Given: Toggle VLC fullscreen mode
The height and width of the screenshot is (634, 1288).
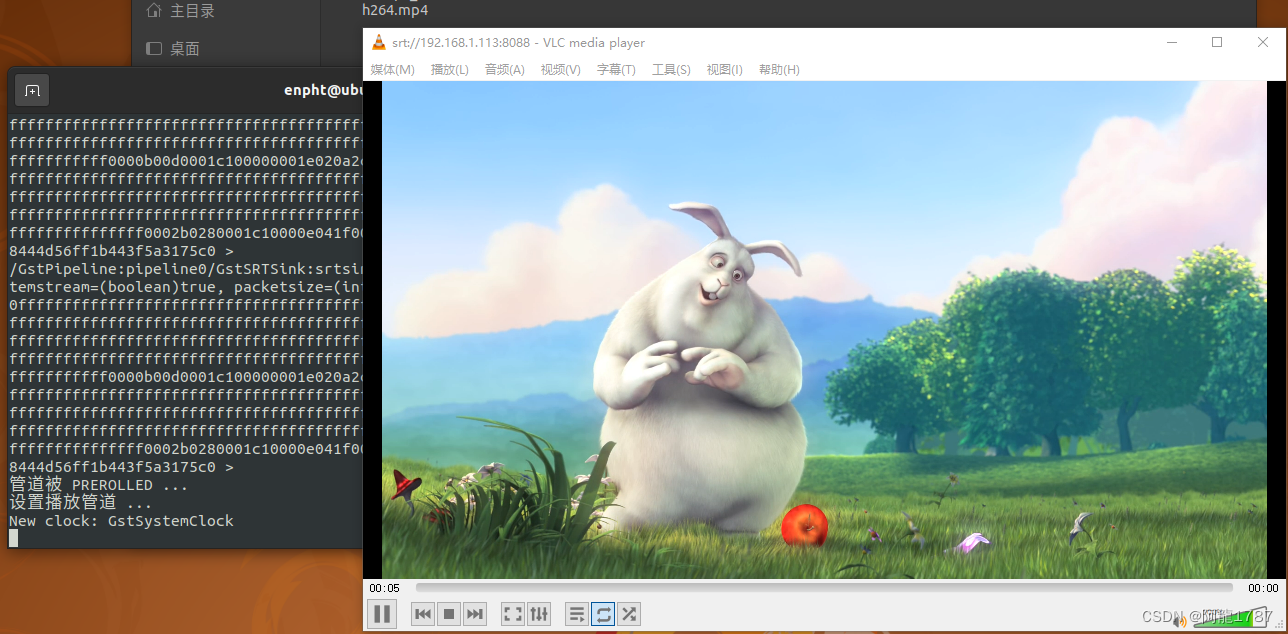Looking at the screenshot, I should tap(513, 614).
